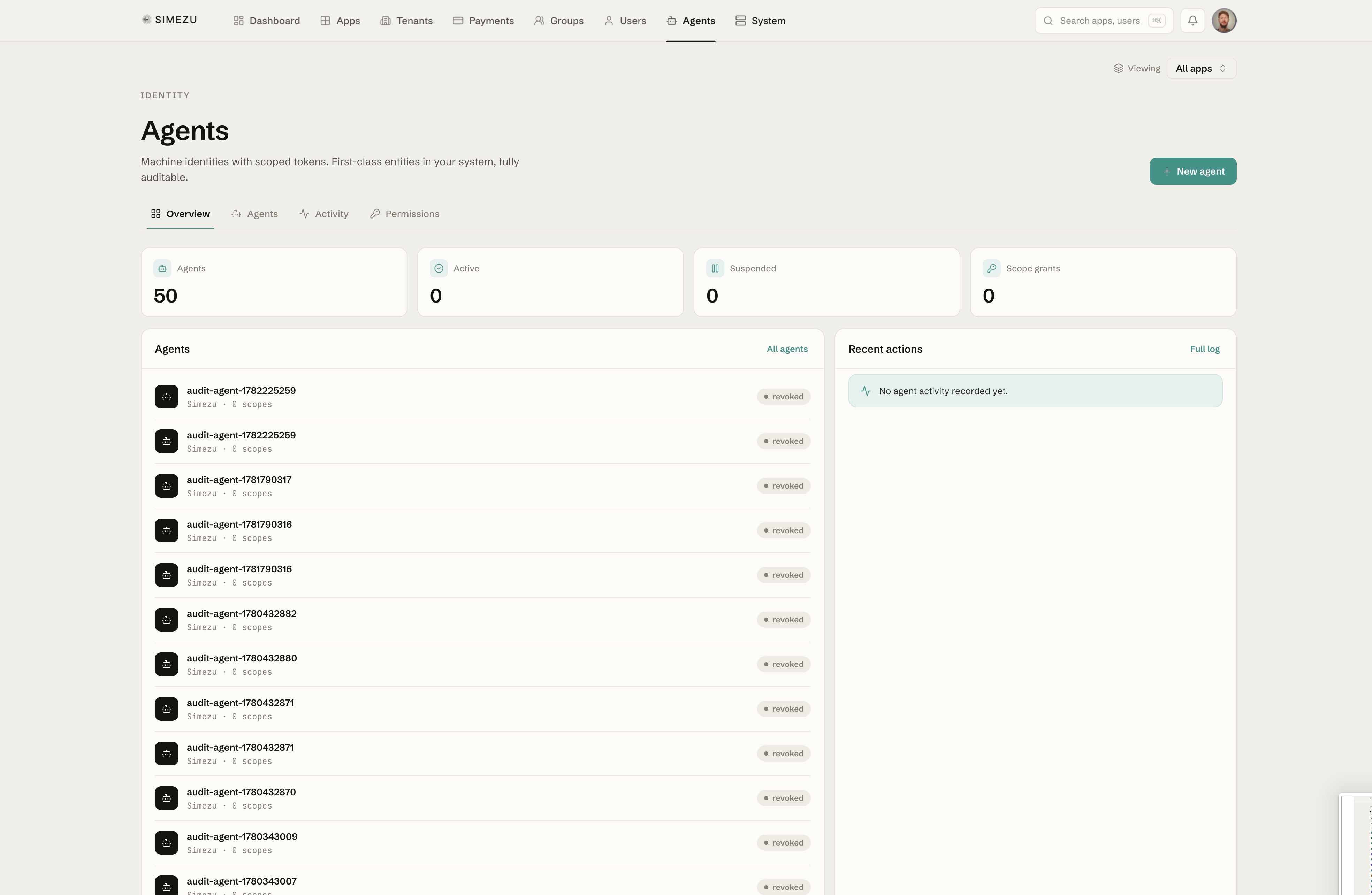Click the search magnifier icon
This screenshot has height=895, width=1372.
(x=1048, y=21)
